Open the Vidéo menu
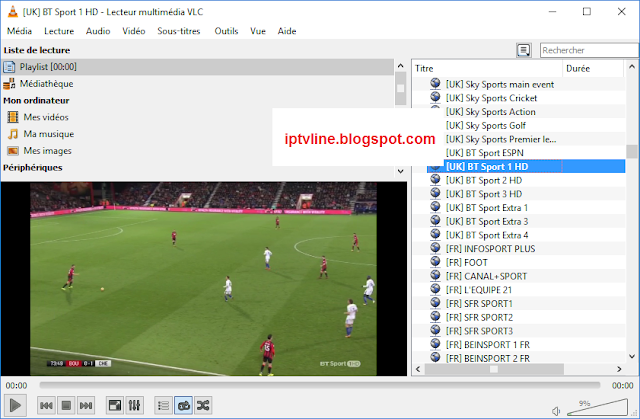640x419 pixels. (134, 31)
